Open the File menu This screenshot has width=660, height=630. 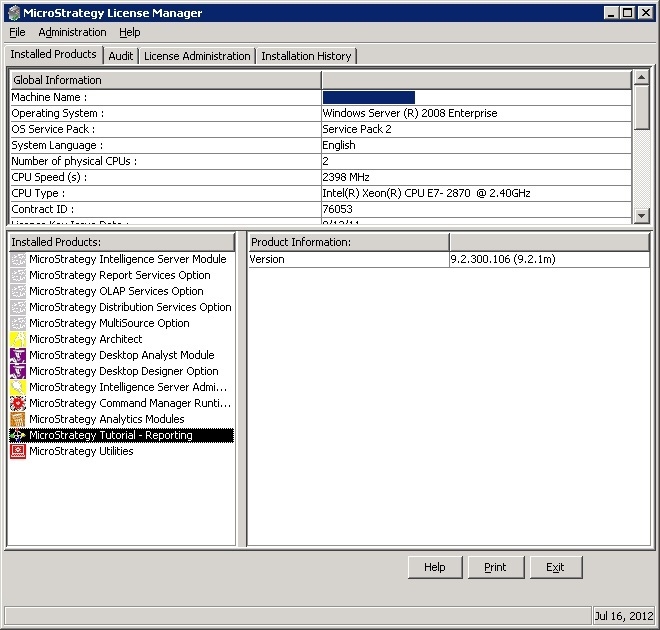click(17, 32)
